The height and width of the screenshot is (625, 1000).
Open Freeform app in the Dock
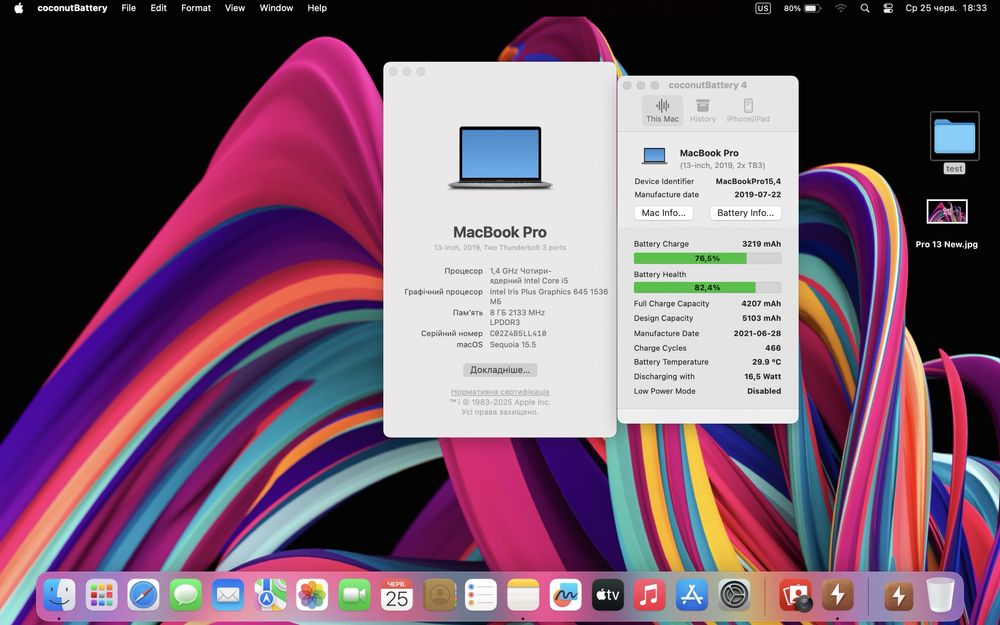(565, 596)
